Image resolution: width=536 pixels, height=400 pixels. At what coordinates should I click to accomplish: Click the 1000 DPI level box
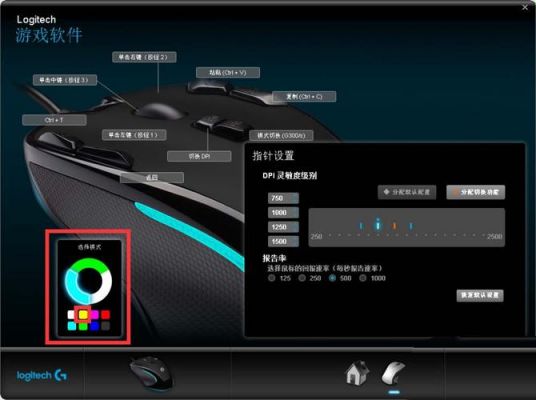pyautogui.click(x=283, y=212)
